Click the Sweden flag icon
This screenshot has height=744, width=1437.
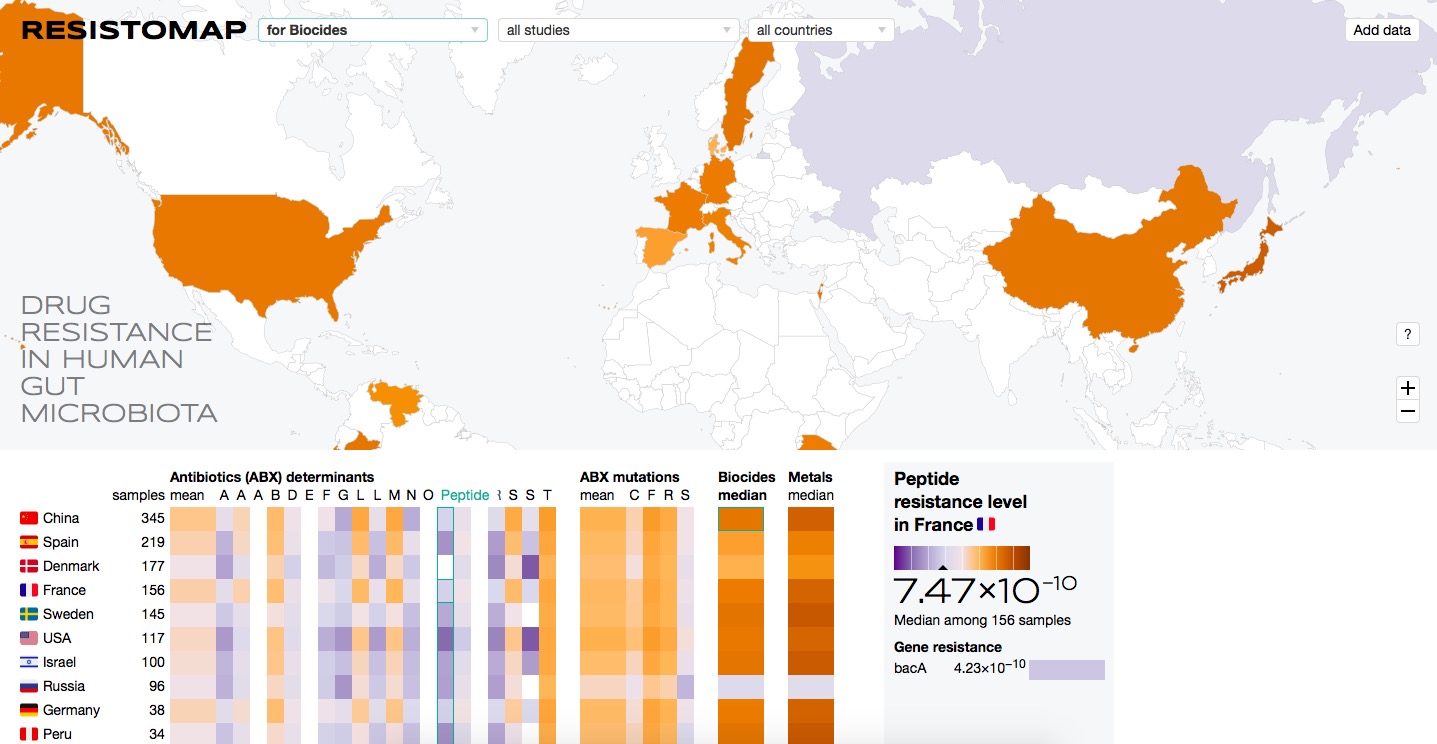(x=29, y=614)
